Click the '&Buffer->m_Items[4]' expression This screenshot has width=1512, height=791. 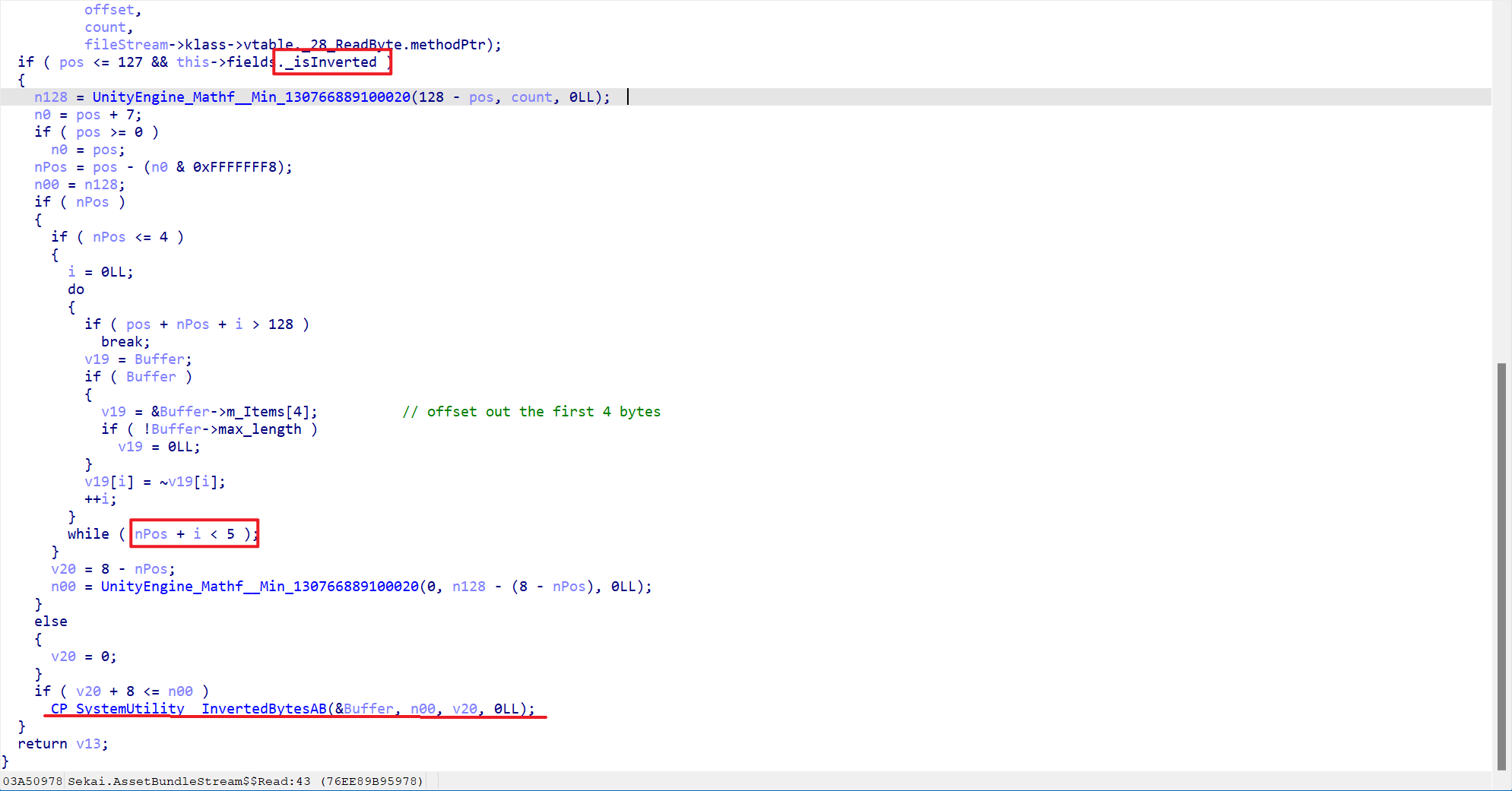point(230,412)
